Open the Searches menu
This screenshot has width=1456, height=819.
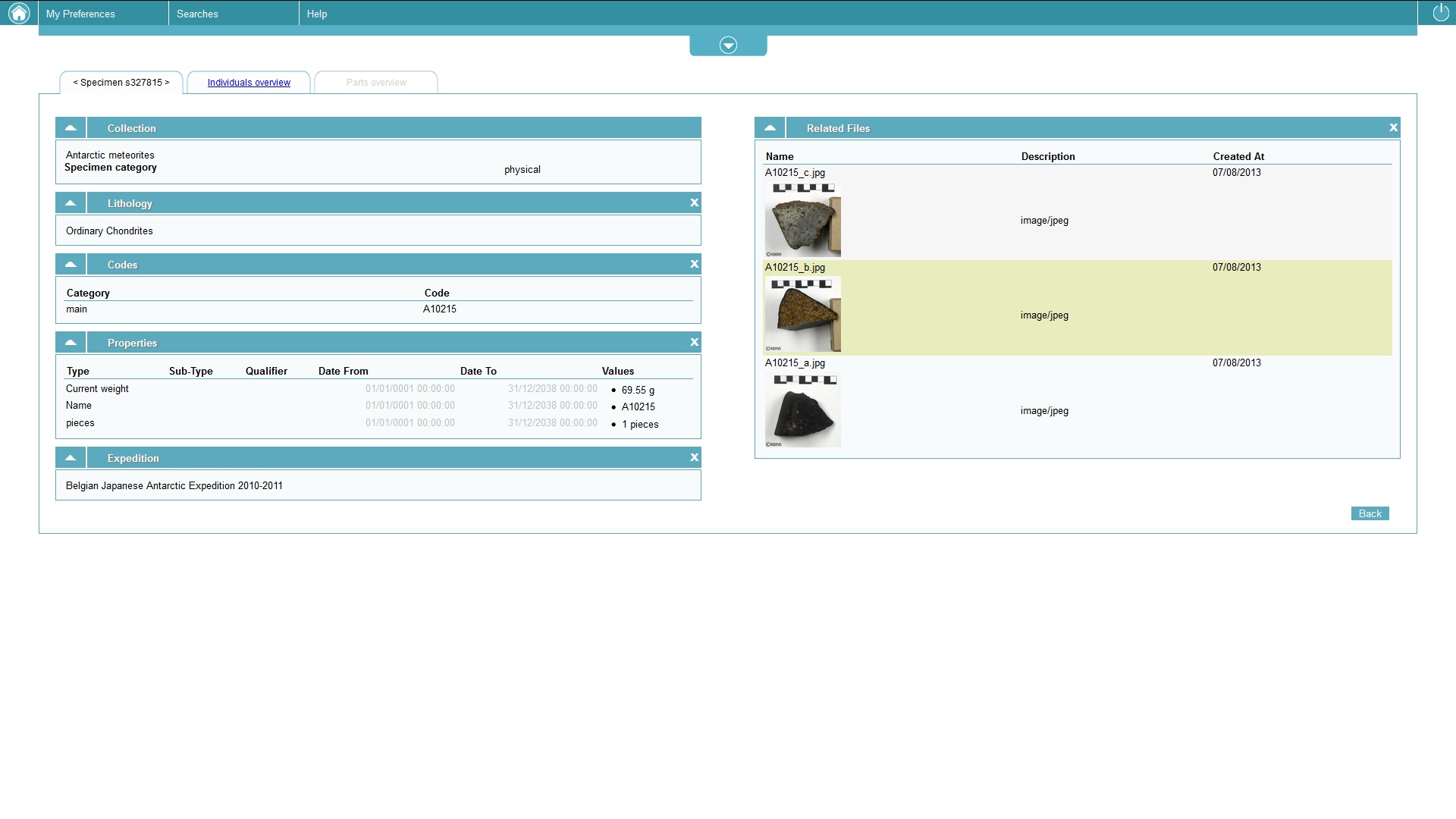pos(197,14)
